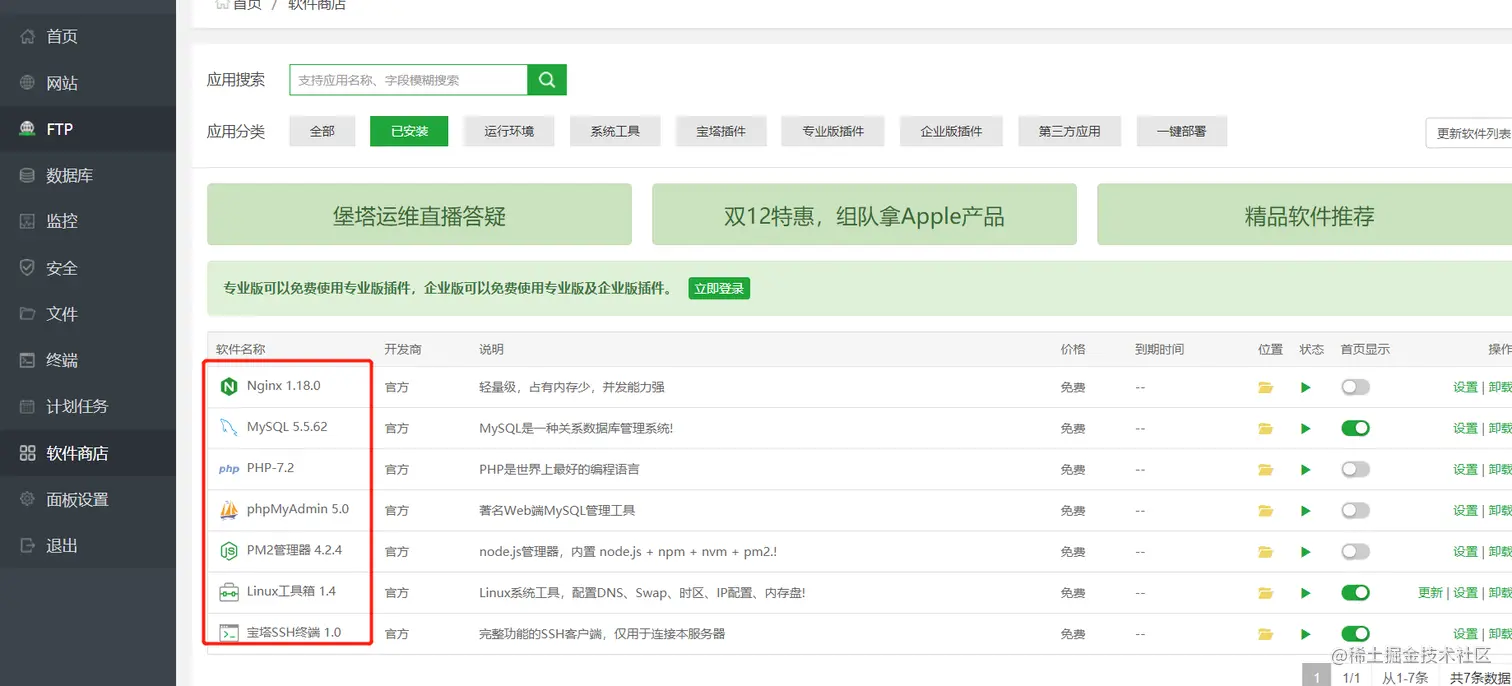Open 监控 in the sidebar

(x=88, y=222)
